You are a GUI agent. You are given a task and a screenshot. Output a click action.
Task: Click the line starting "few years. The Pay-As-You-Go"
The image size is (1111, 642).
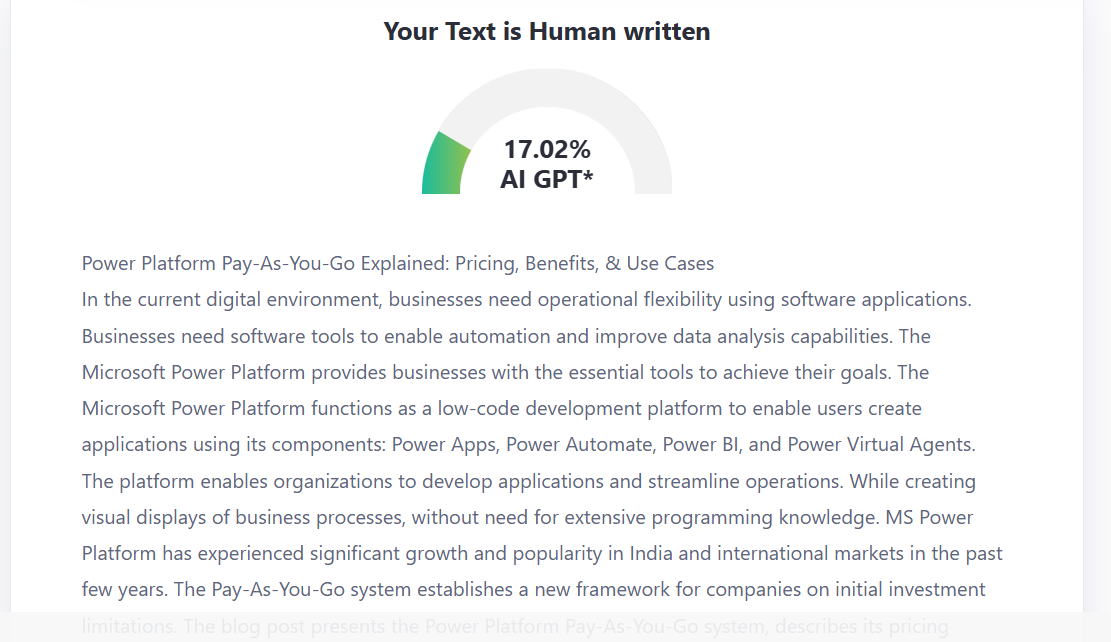533,589
